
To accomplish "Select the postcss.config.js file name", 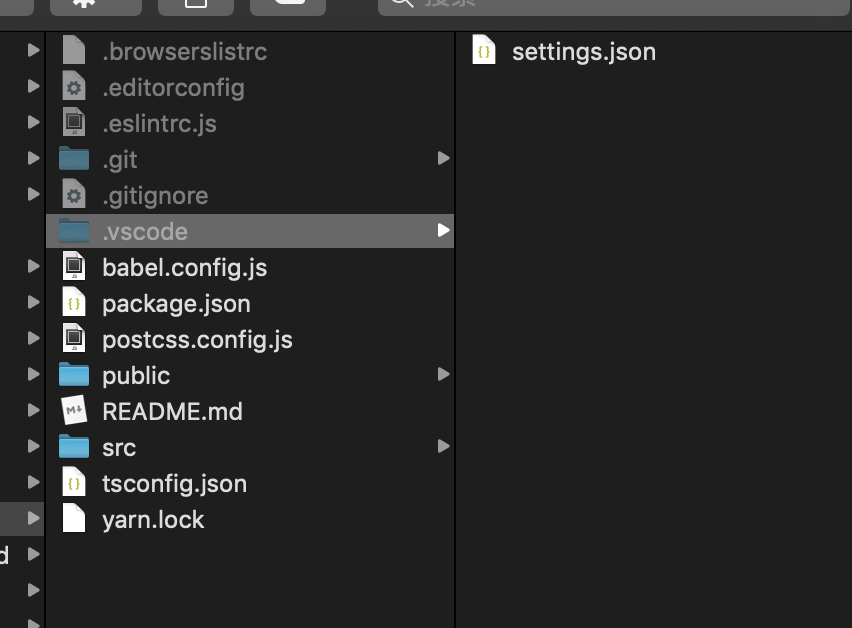I will 197,340.
